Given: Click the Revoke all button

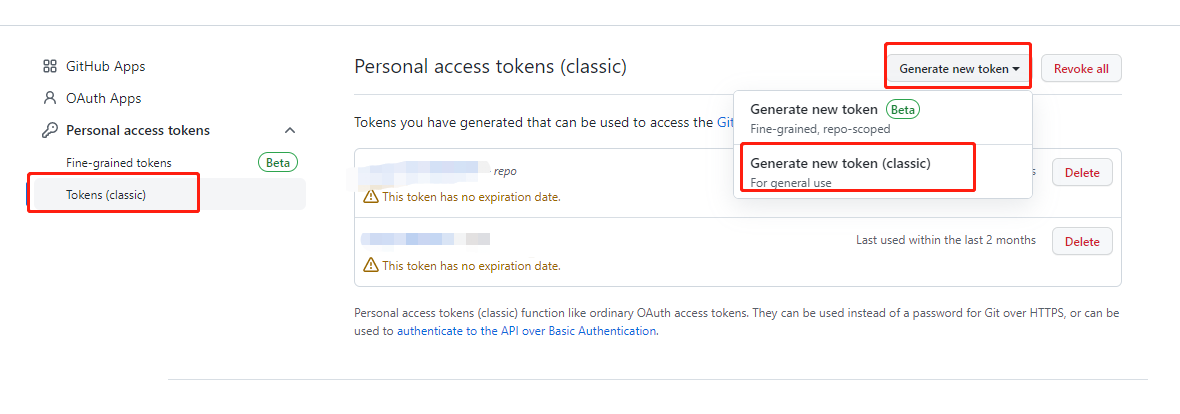Looking at the screenshot, I should coord(1081,68).
